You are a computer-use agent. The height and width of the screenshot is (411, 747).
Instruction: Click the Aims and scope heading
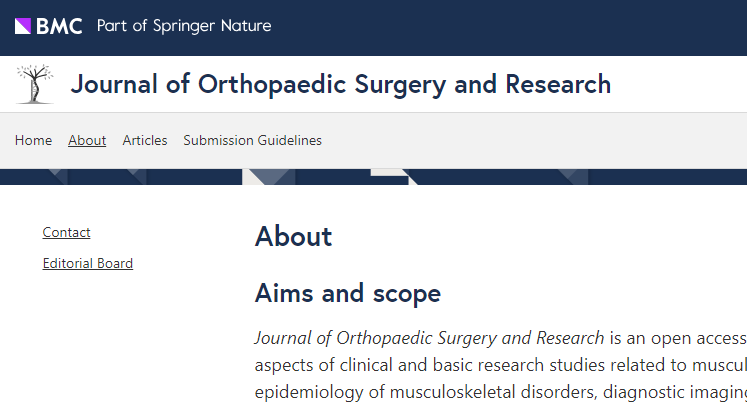coord(347,294)
